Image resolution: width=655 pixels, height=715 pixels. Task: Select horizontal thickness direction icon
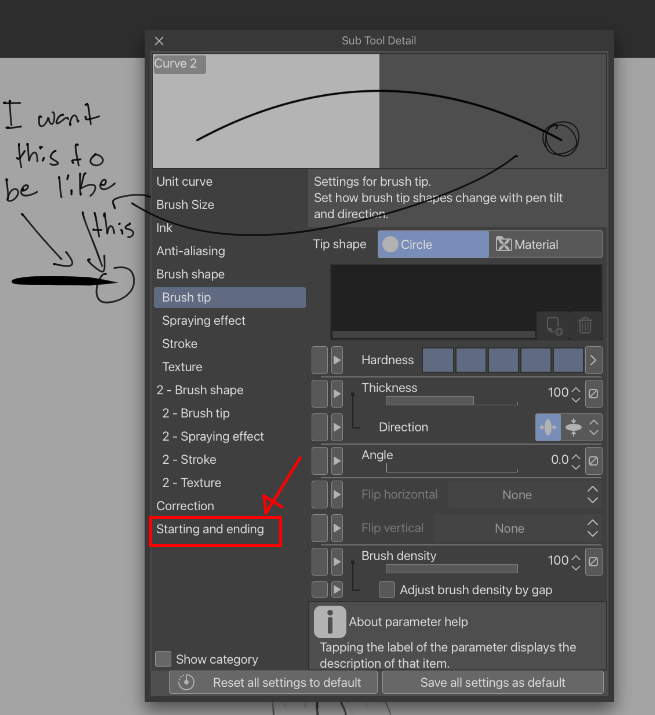click(x=548, y=427)
